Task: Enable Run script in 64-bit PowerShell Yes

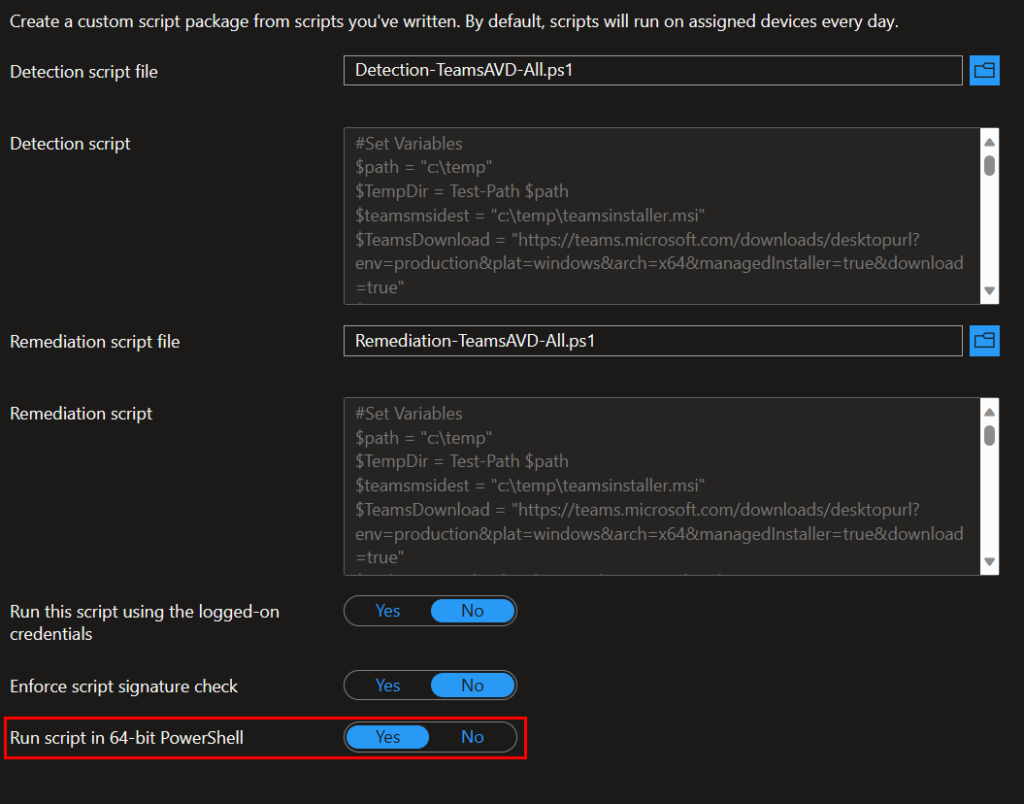Action: tap(388, 737)
